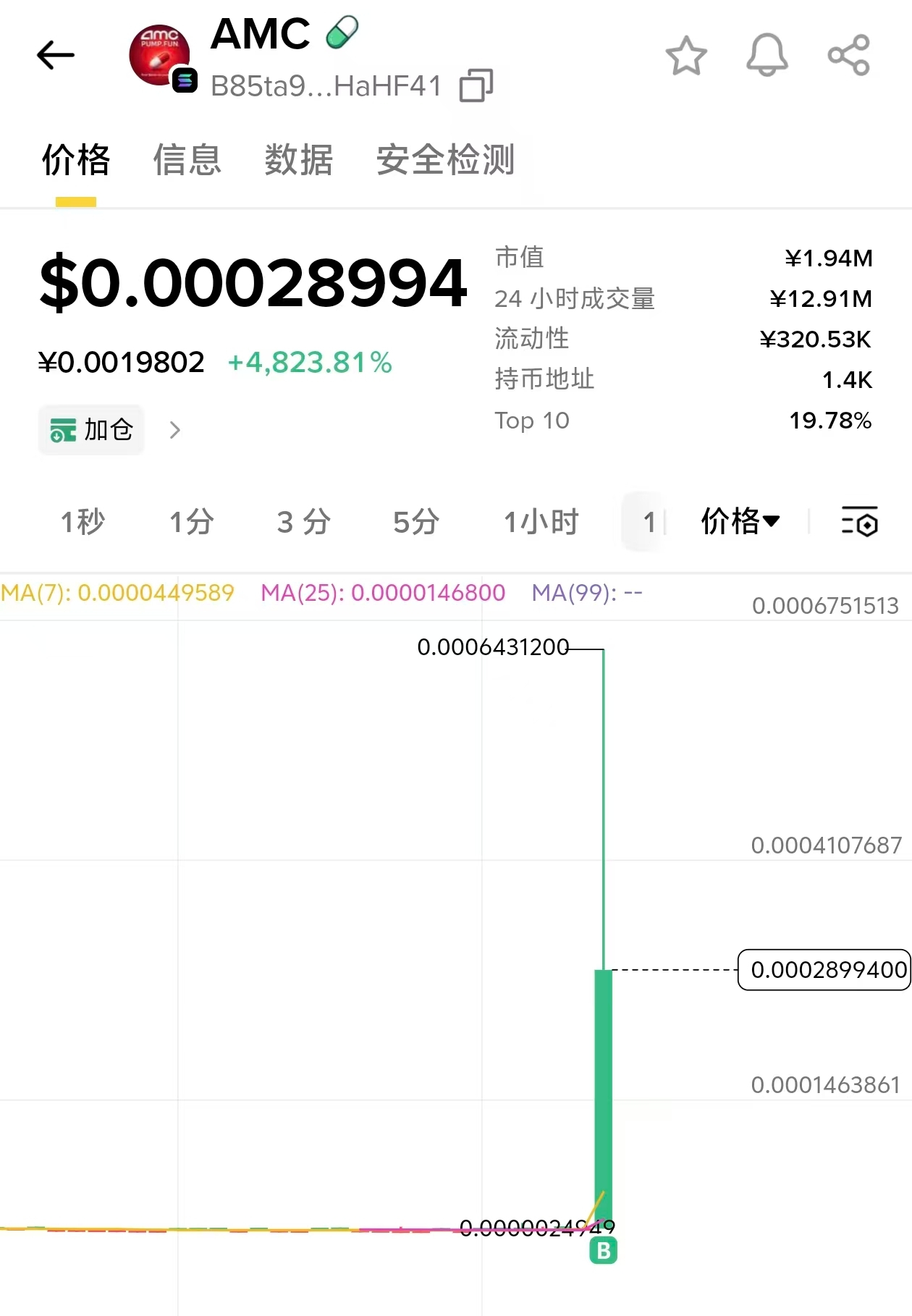Image resolution: width=912 pixels, height=1316 pixels.
Task: Select the 5分 chart interval
Action: [x=416, y=522]
